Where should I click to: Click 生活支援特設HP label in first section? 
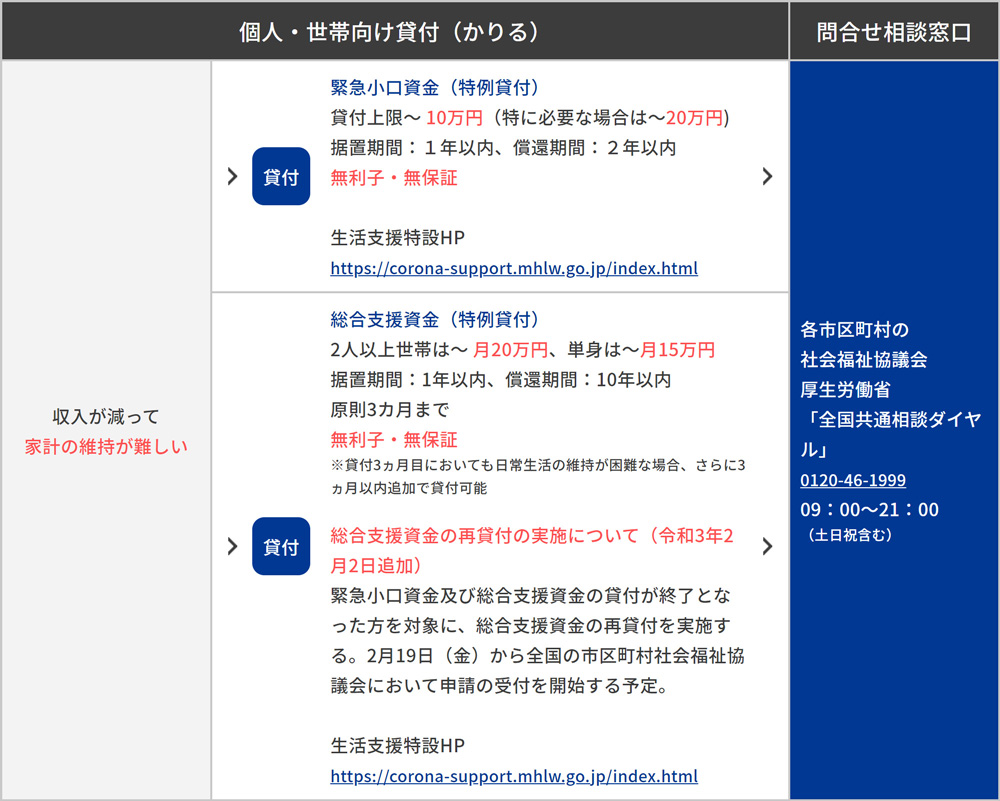(x=398, y=238)
